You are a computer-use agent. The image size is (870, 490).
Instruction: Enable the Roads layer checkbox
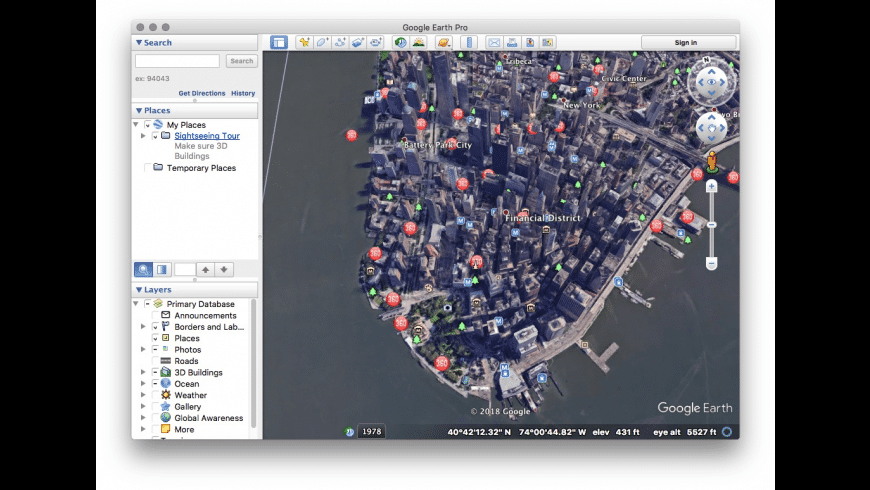click(154, 361)
